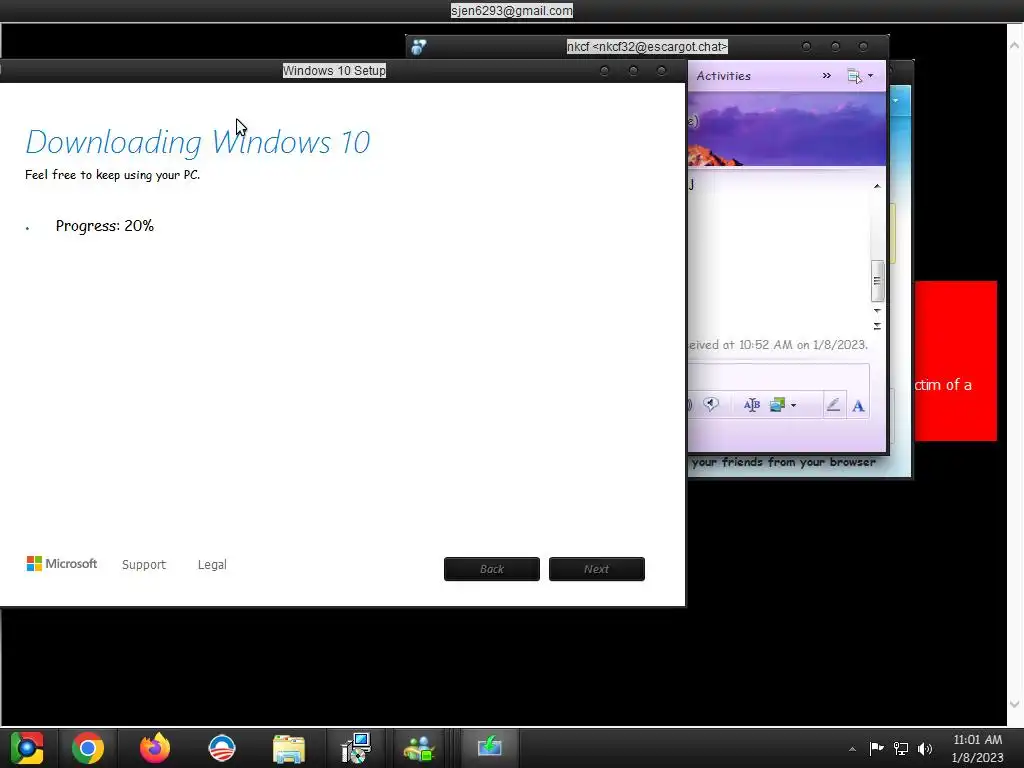
Task: Open the dropdown arrow beside show menu icon
Action: pos(871,76)
